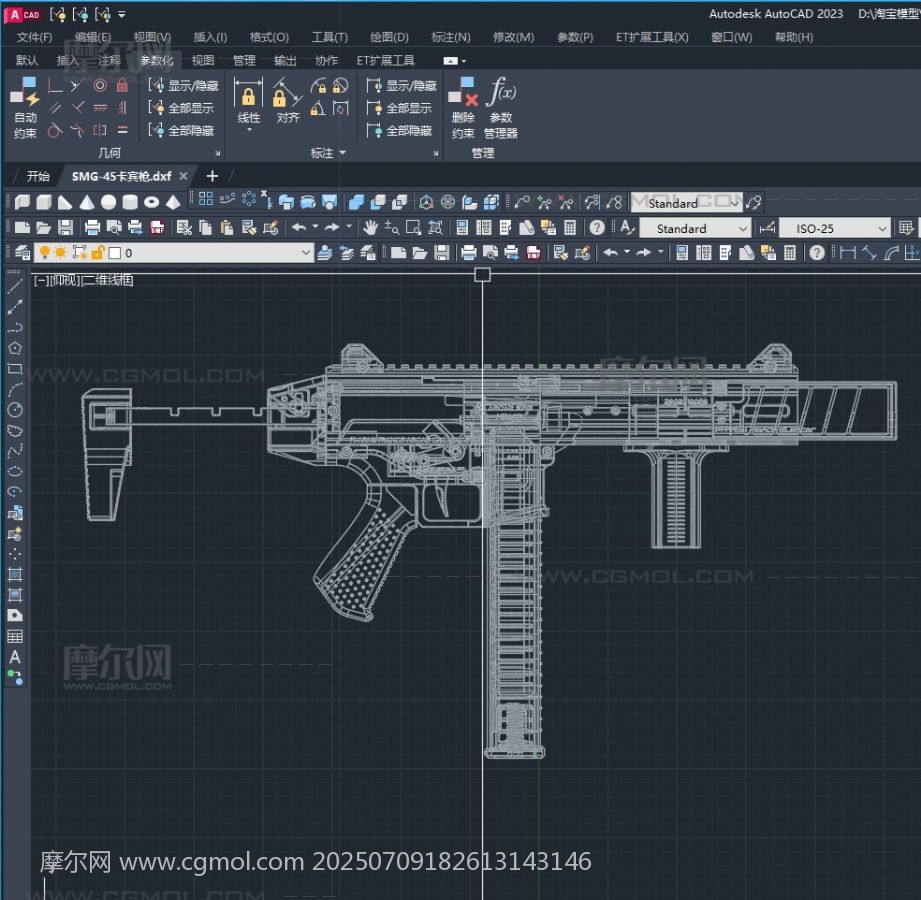Open the ISO-25 dimension style dropdown

point(882,229)
